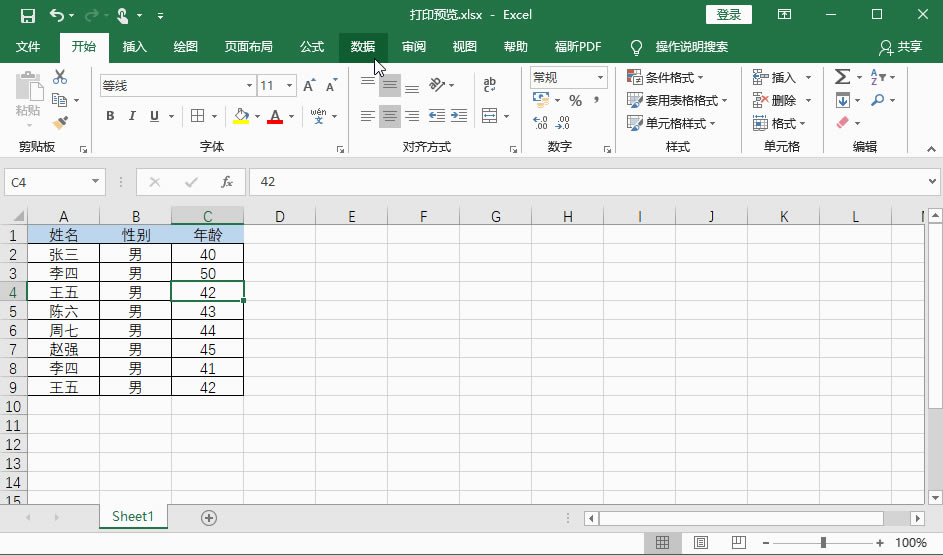The image size is (943, 555).
Task: Open Sort and Filter A-Z icon
Action: point(877,77)
